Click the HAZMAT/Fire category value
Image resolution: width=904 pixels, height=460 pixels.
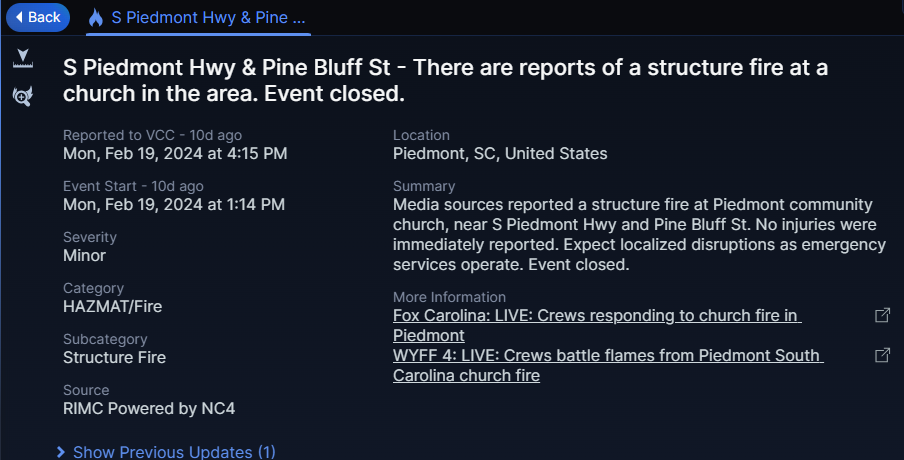tap(112, 306)
